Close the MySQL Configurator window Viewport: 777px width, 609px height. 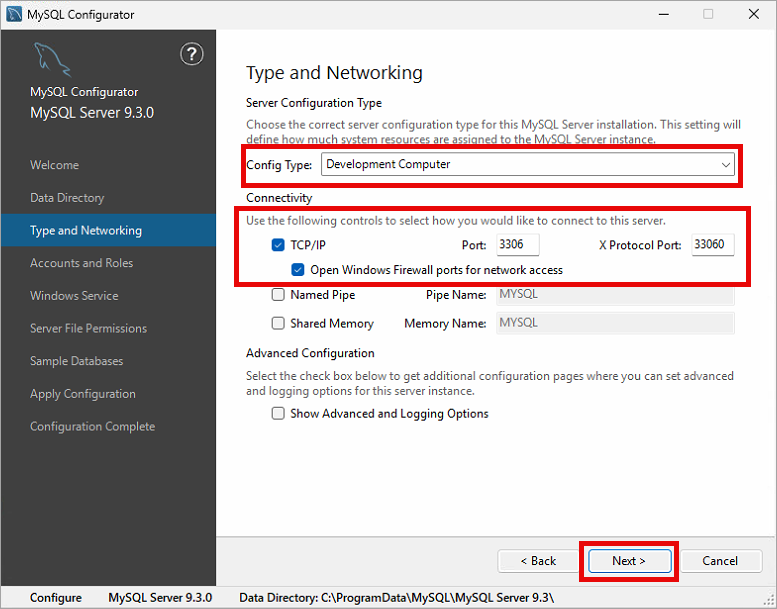pyautogui.click(x=754, y=14)
